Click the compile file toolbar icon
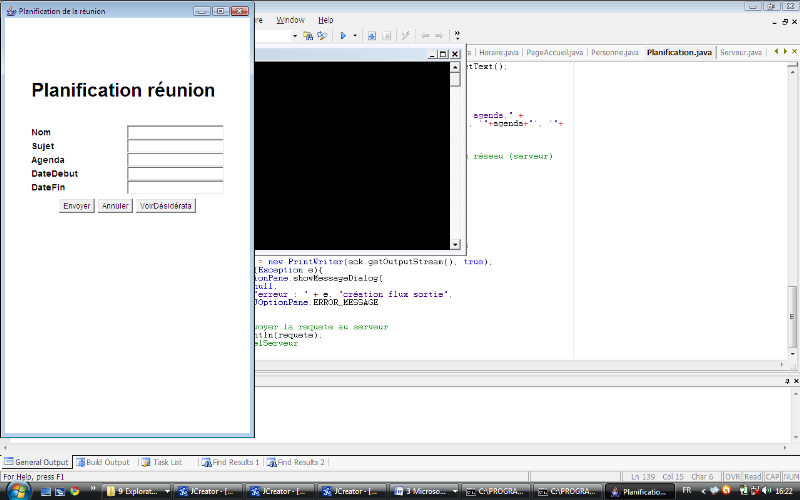The width and height of the screenshot is (800, 500). [371, 35]
